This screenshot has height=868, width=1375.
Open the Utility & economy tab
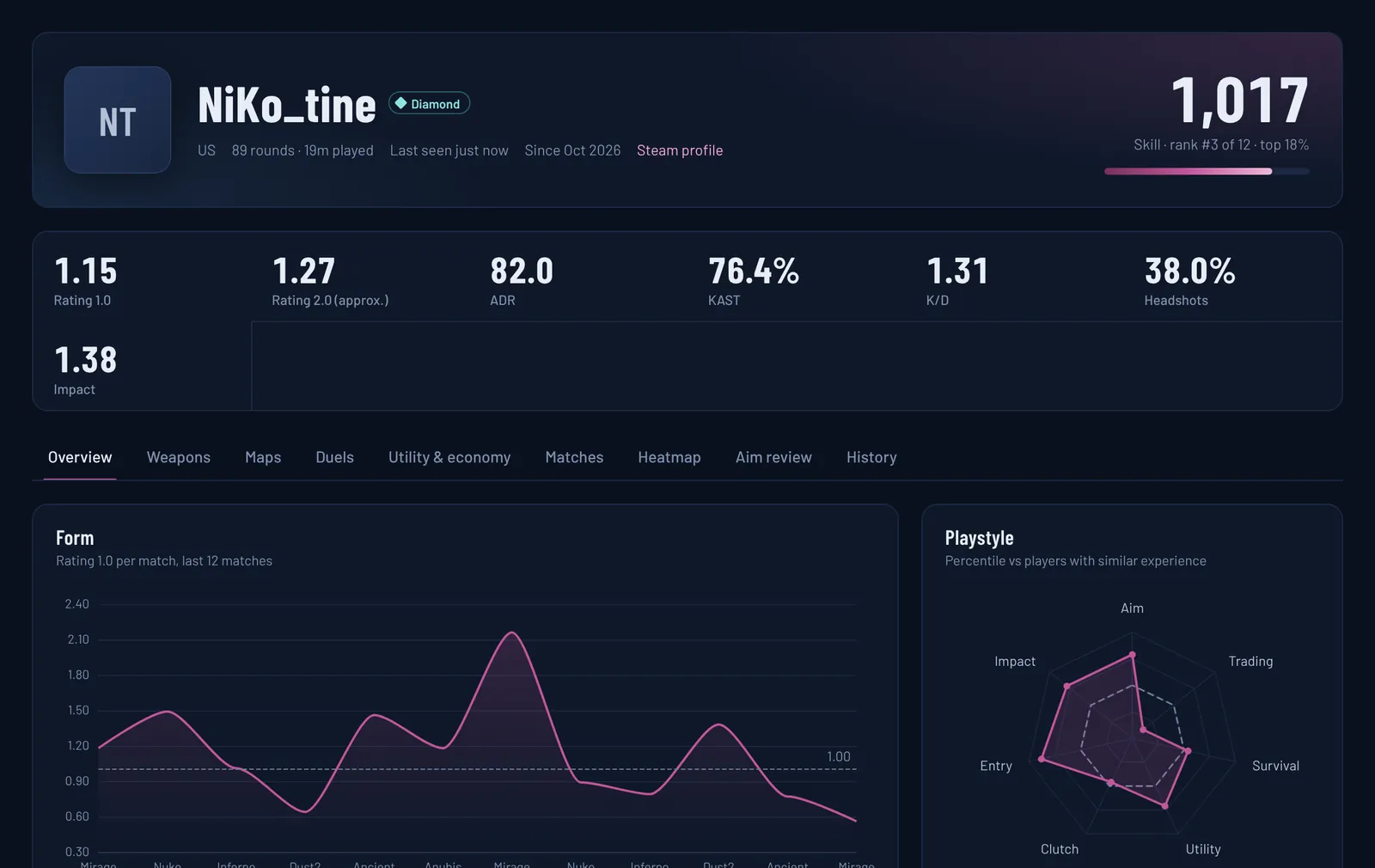tap(449, 457)
